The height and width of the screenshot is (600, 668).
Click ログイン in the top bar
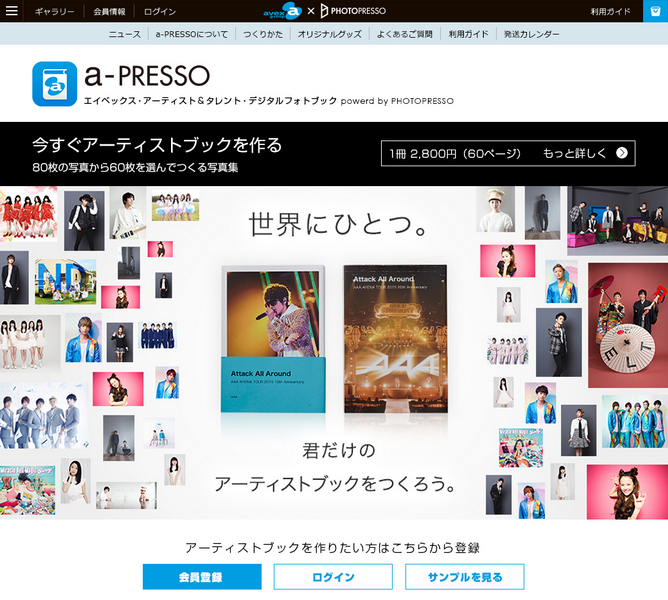coord(160,12)
